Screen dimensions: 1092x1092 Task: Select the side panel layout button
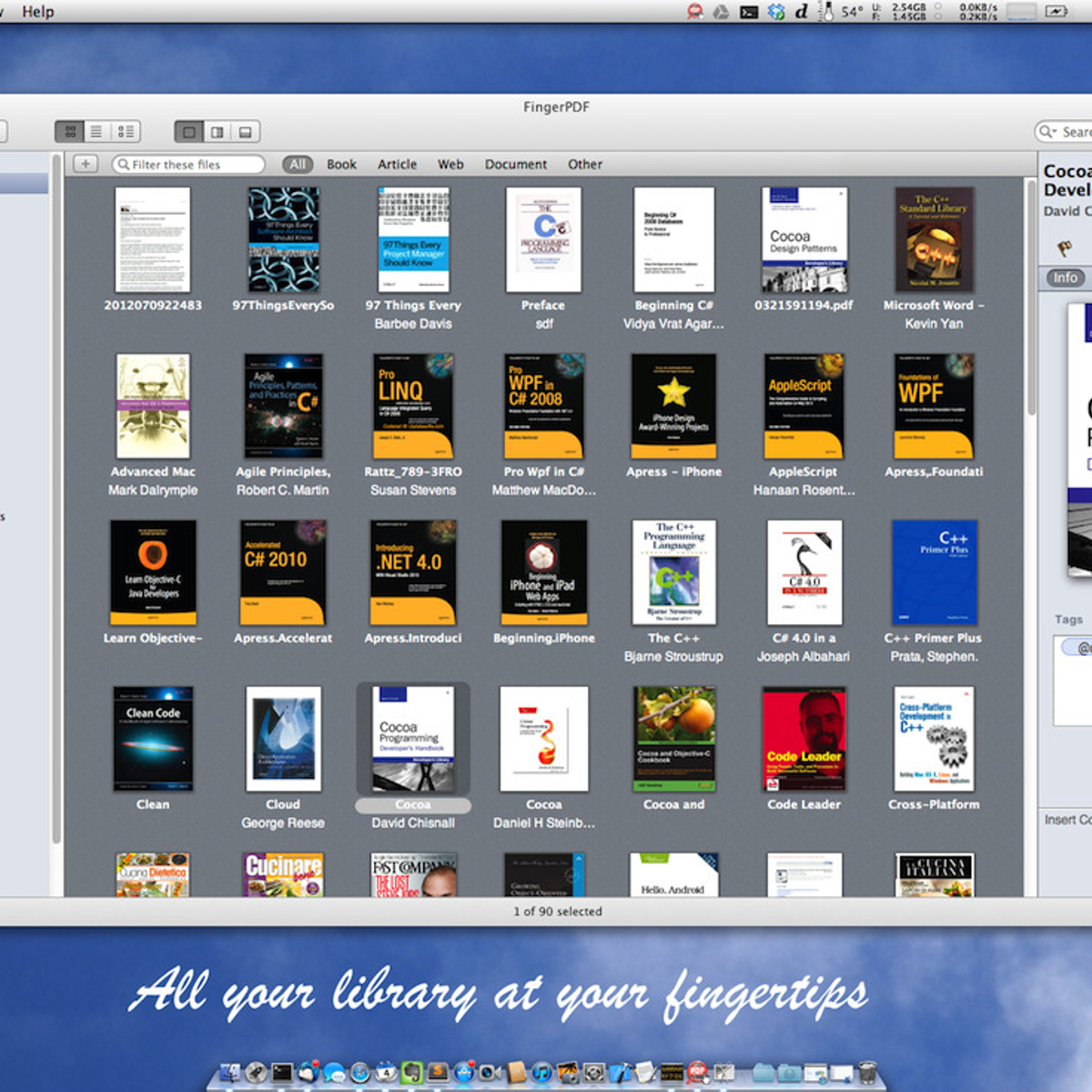(x=217, y=132)
